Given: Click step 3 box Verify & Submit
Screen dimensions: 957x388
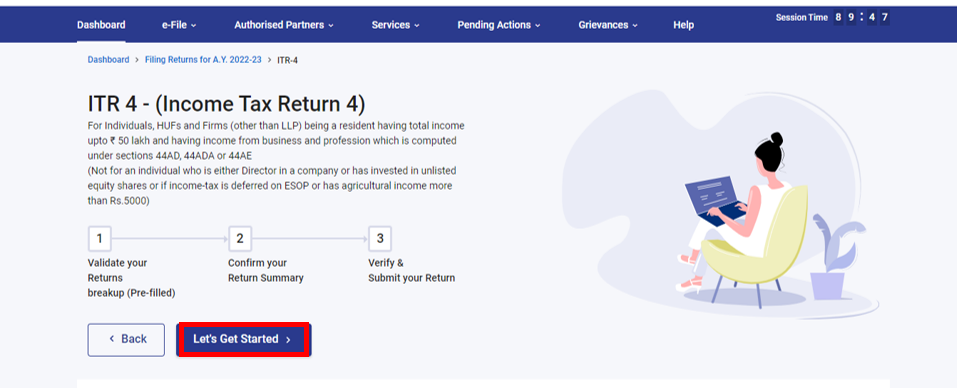Looking at the screenshot, I should tap(380, 239).
